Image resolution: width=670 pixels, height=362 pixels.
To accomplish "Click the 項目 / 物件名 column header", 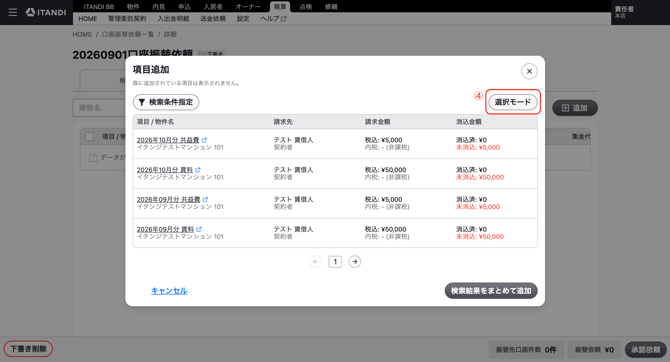I will (x=155, y=122).
